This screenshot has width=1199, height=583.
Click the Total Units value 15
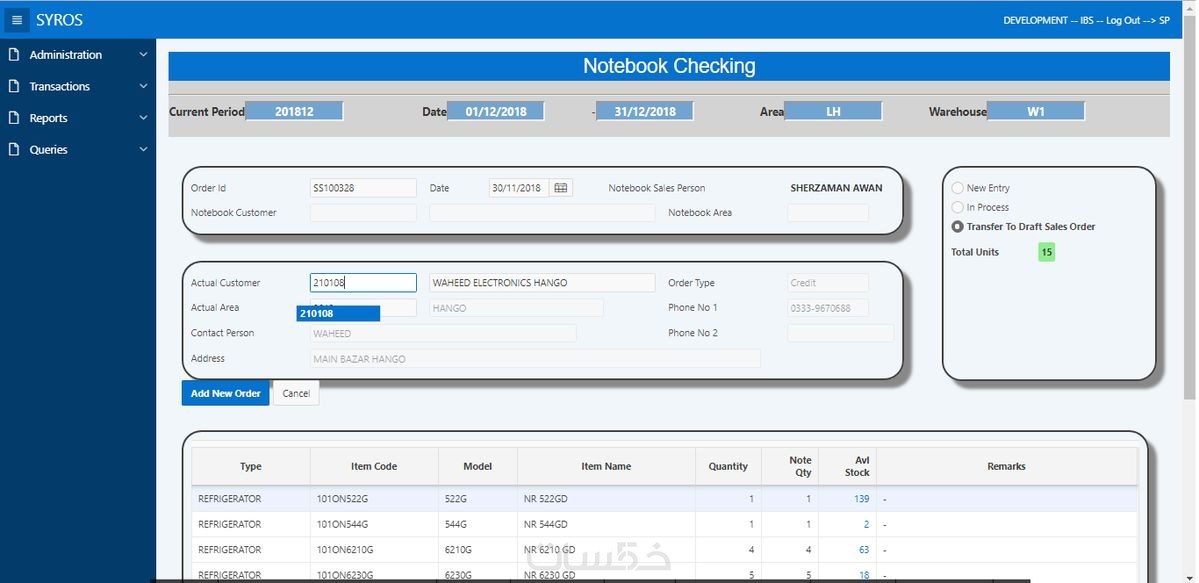[1047, 252]
